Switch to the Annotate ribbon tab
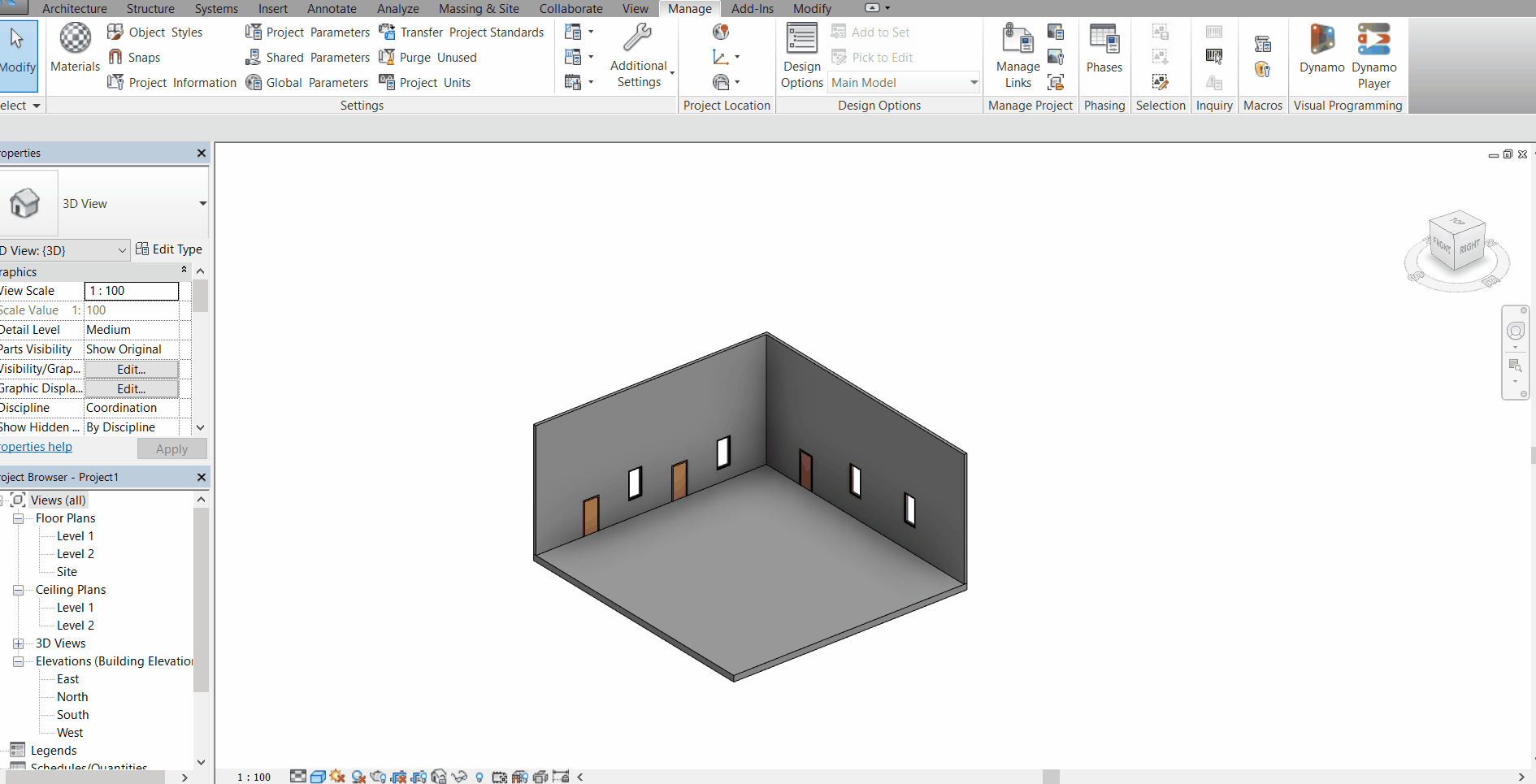This screenshot has height=784, width=1536. point(332,9)
